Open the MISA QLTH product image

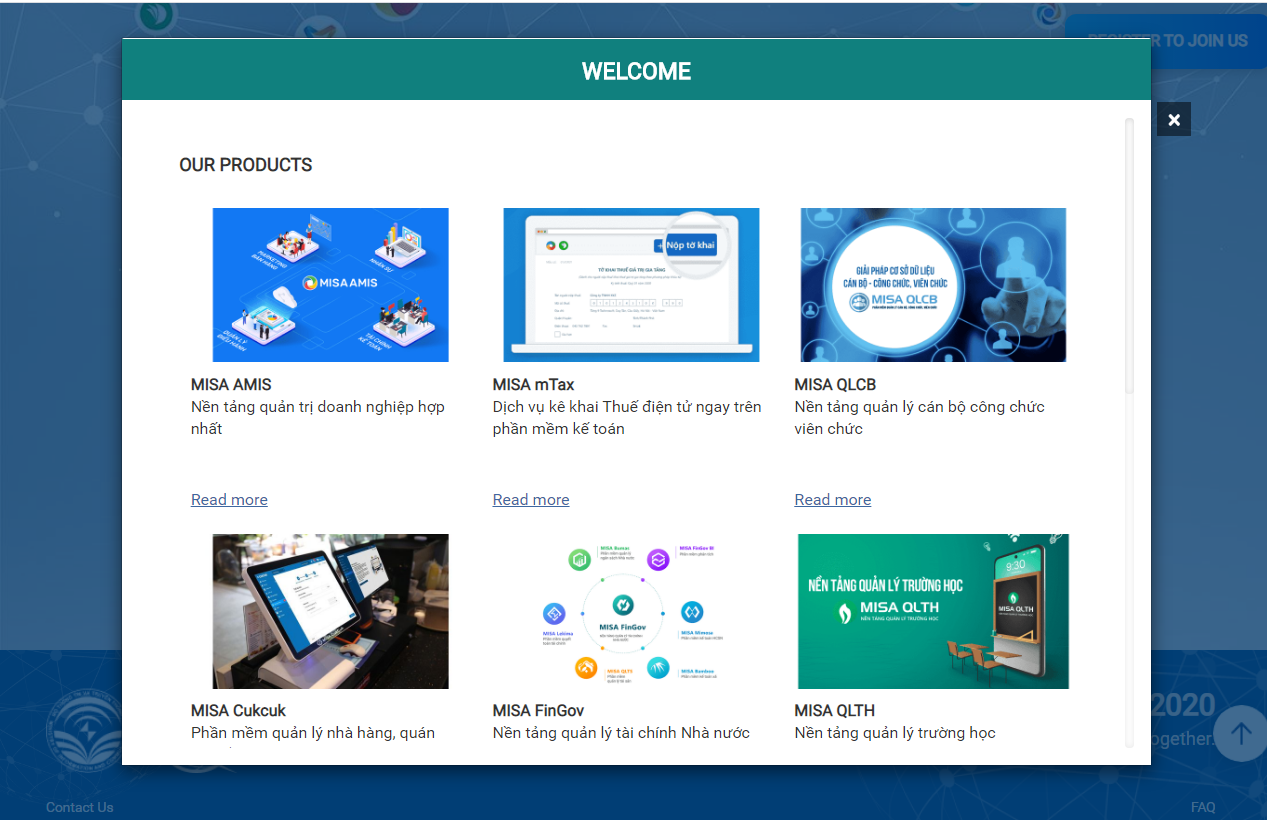click(x=933, y=611)
